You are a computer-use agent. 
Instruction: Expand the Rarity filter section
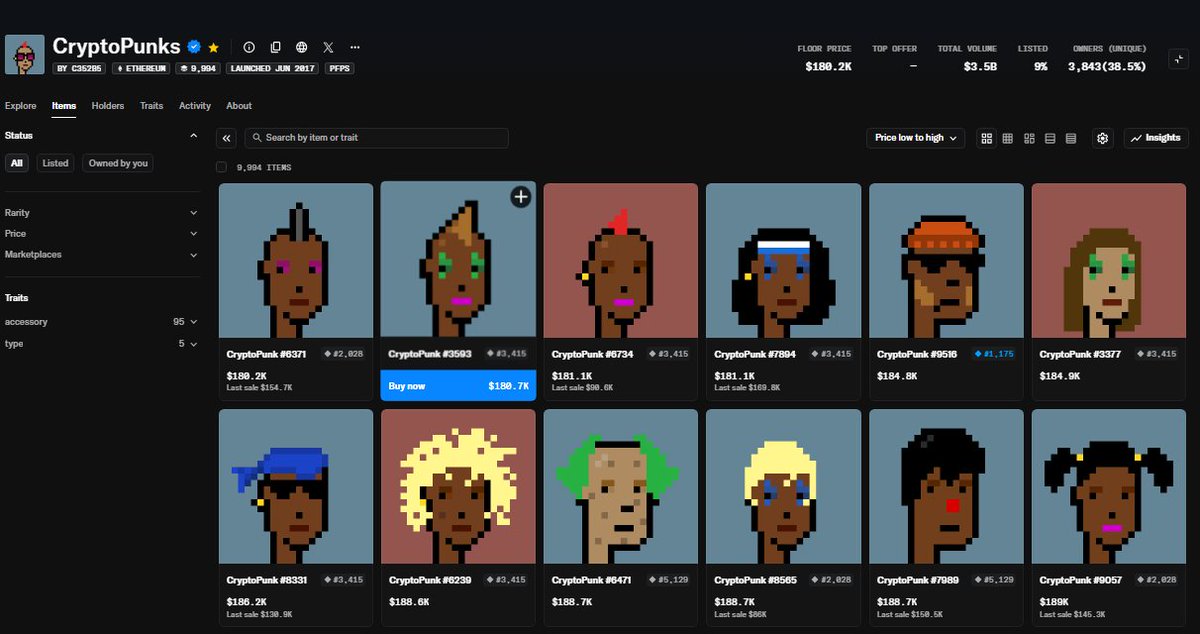point(102,213)
